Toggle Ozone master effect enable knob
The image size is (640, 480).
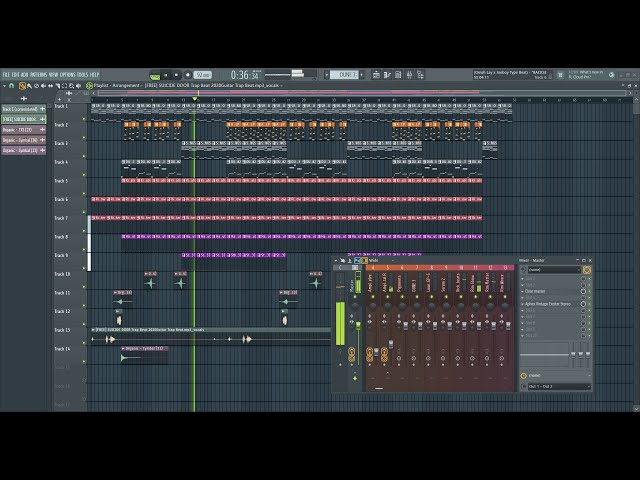[583, 291]
